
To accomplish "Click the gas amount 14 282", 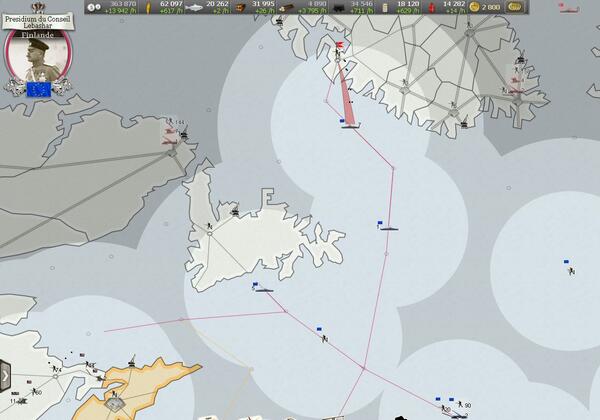I will [x=454, y=4].
